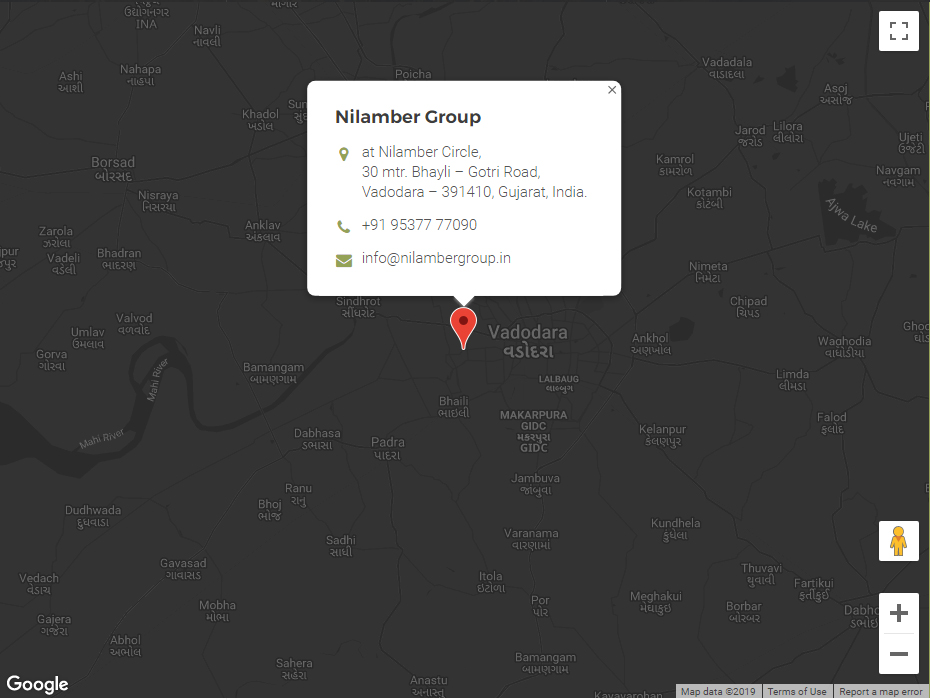
Task: Click the Poicha place label
Action: tap(413, 74)
